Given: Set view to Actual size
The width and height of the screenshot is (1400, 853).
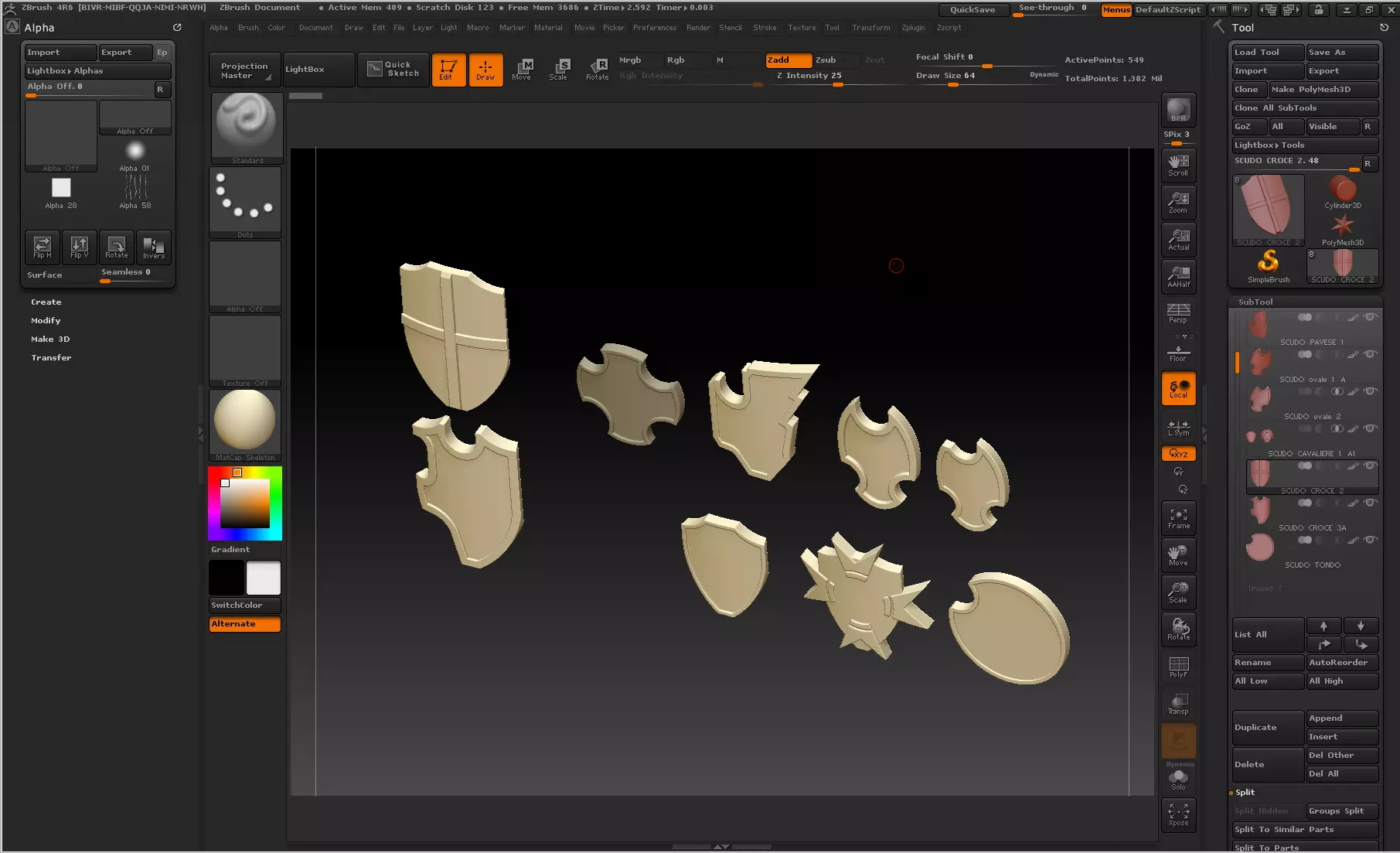Looking at the screenshot, I should pos(1178,240).
